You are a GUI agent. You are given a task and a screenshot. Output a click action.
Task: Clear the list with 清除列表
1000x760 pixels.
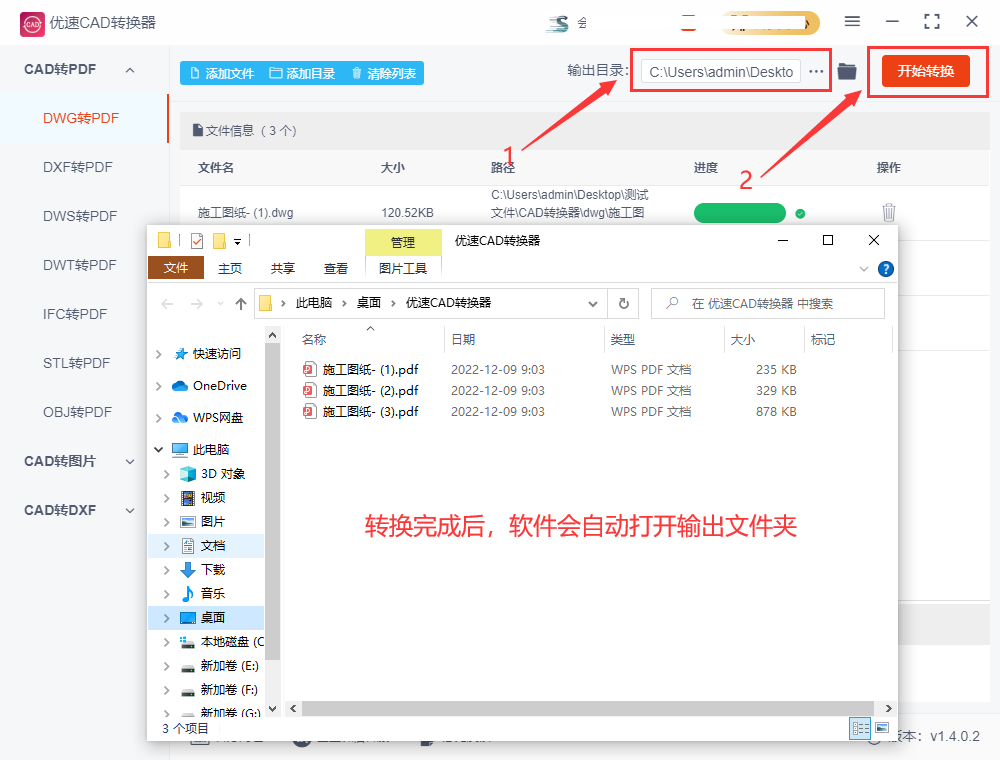(383, 73)
